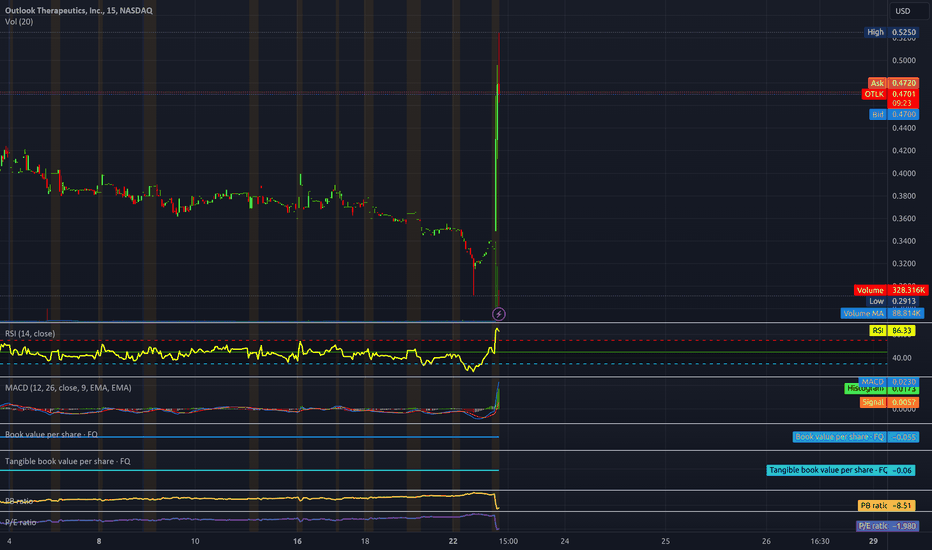The width and height of the screenshot is (932, 550).
Task: Click the Histogram value label
Action: 881,389
